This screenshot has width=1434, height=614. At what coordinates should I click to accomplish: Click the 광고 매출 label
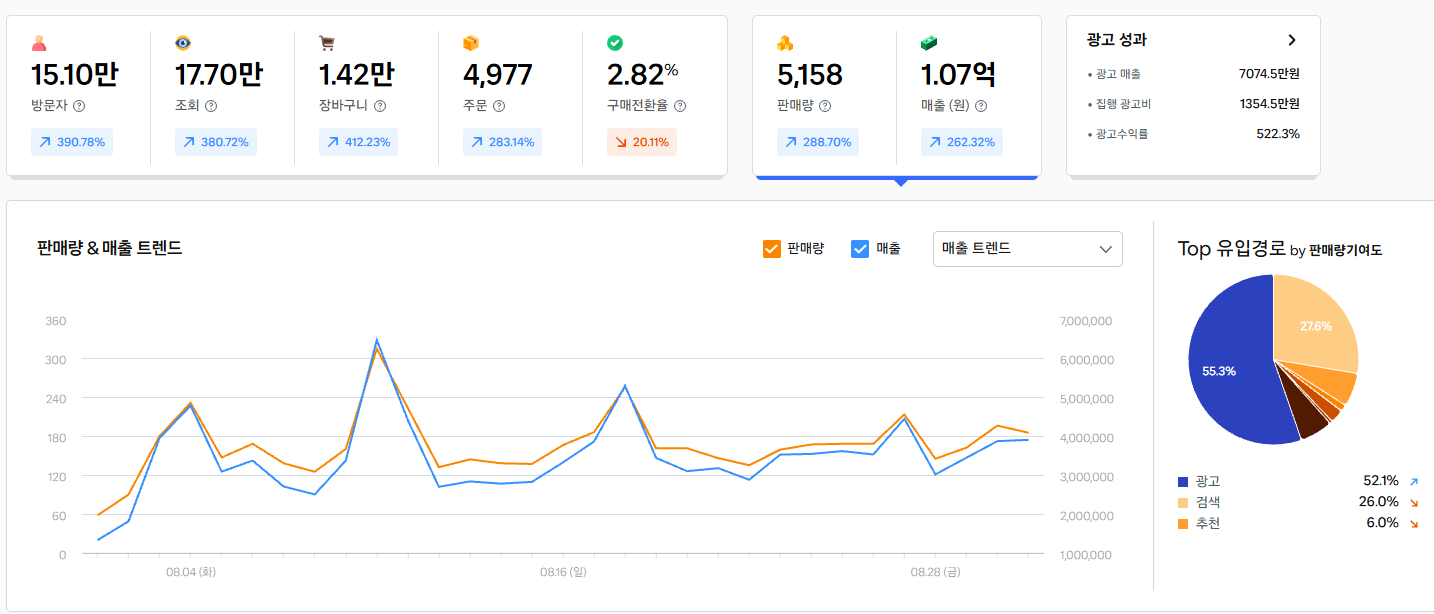pos(1118,74)
